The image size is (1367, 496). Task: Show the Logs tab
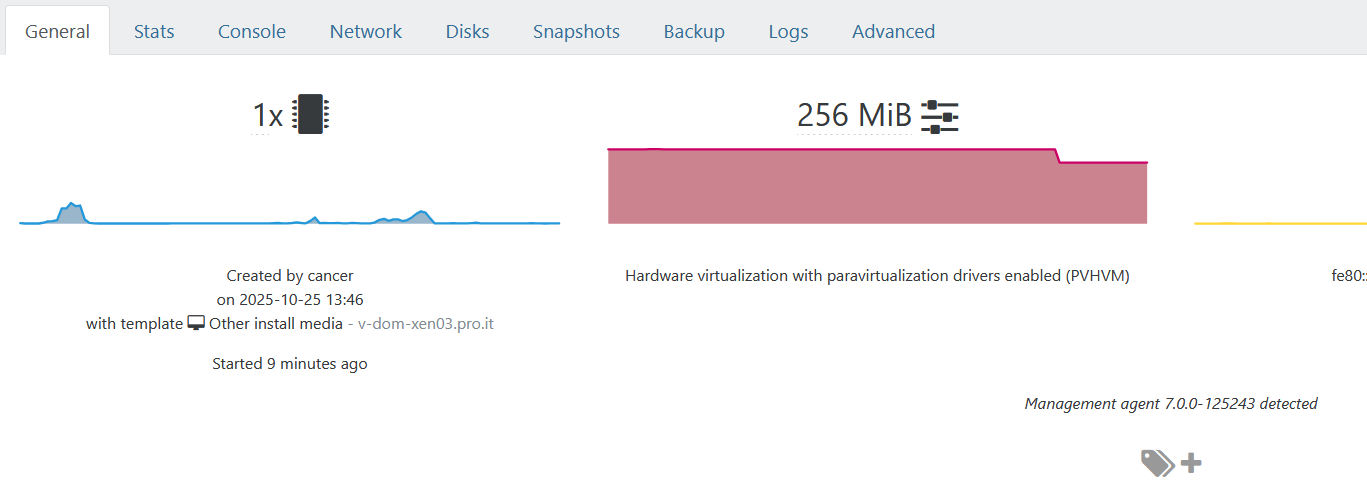click(788, 32)
